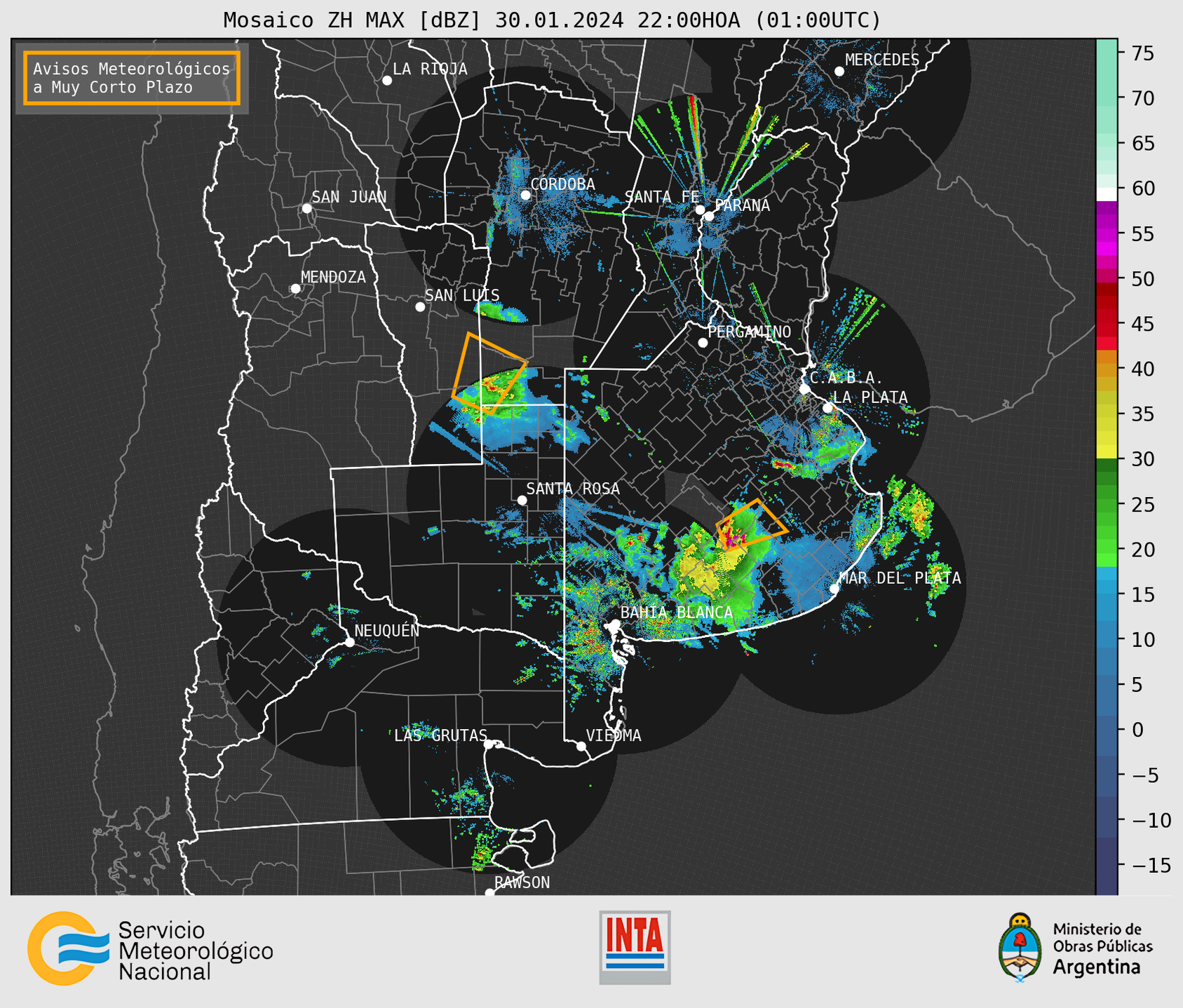Click the BAHIA BLANCA city label

[x=677, y=613]
